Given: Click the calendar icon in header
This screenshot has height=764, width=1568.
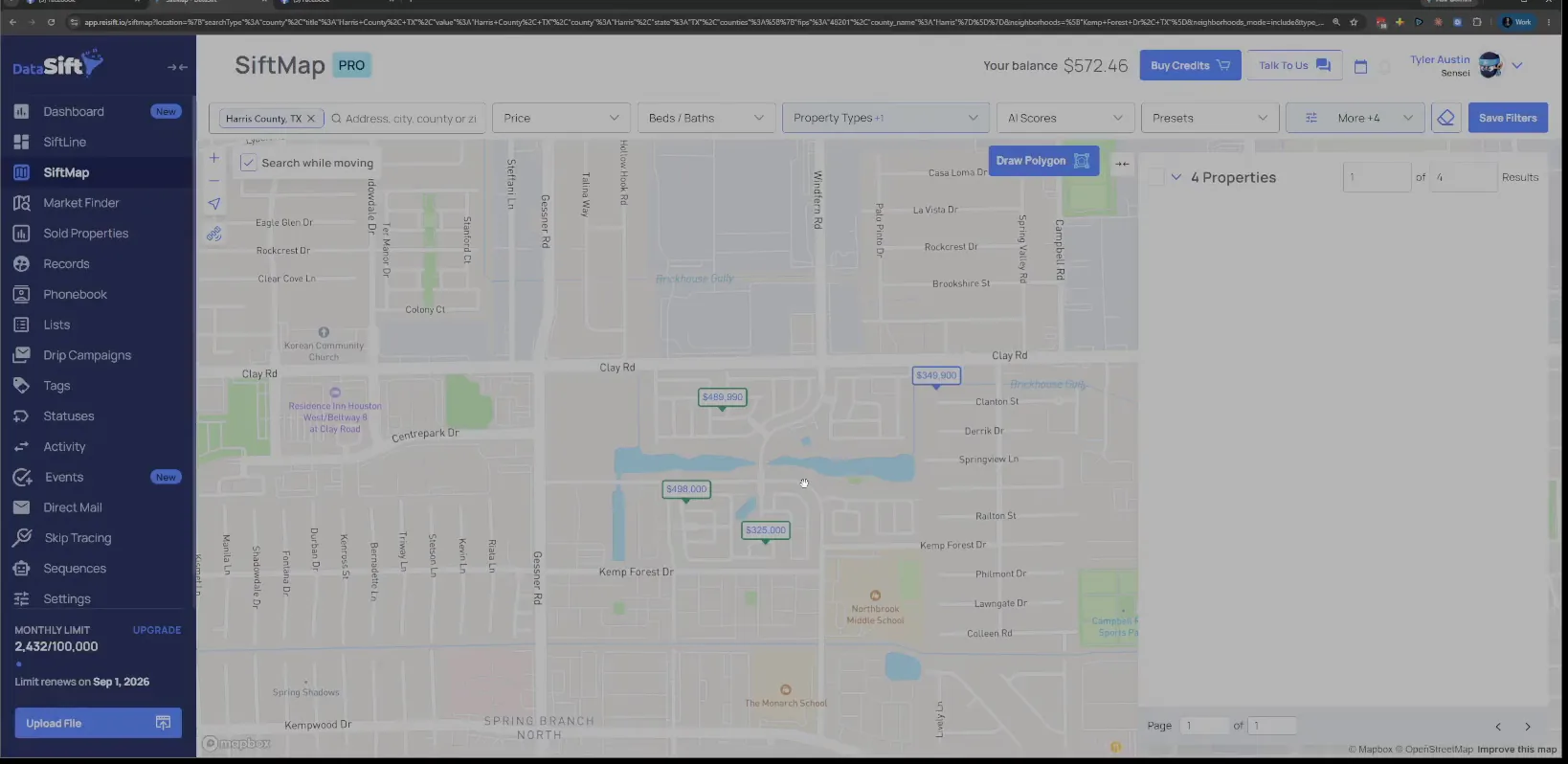Looking at the screenshot, I should click(x=1360, y=66).
